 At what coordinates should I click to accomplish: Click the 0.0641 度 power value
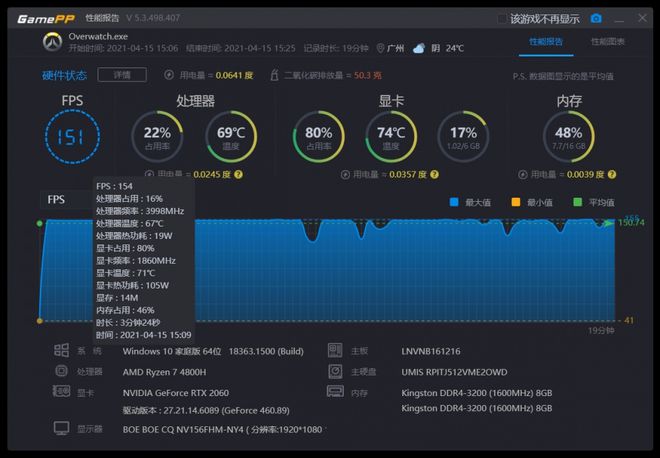coord(234,75)
